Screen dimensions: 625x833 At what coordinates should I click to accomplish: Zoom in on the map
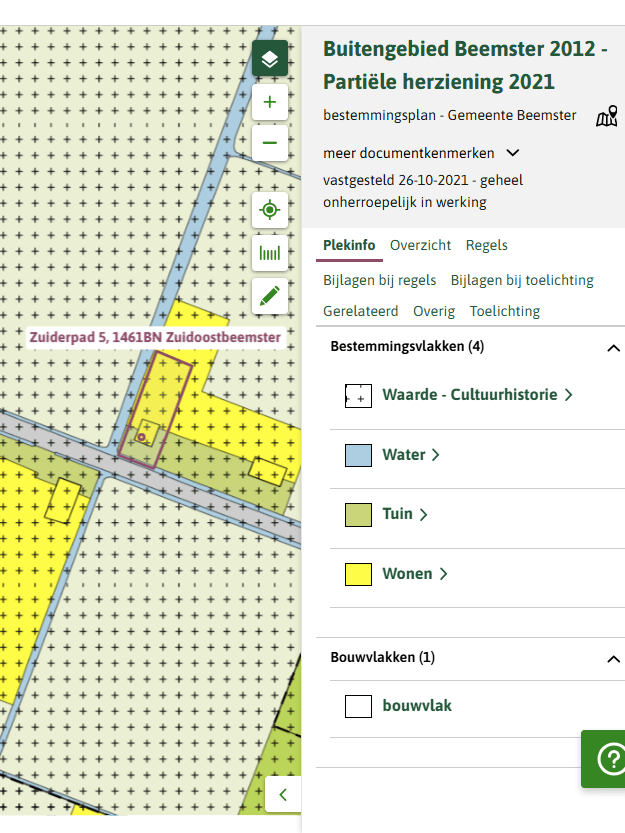(x=269, y=102)
